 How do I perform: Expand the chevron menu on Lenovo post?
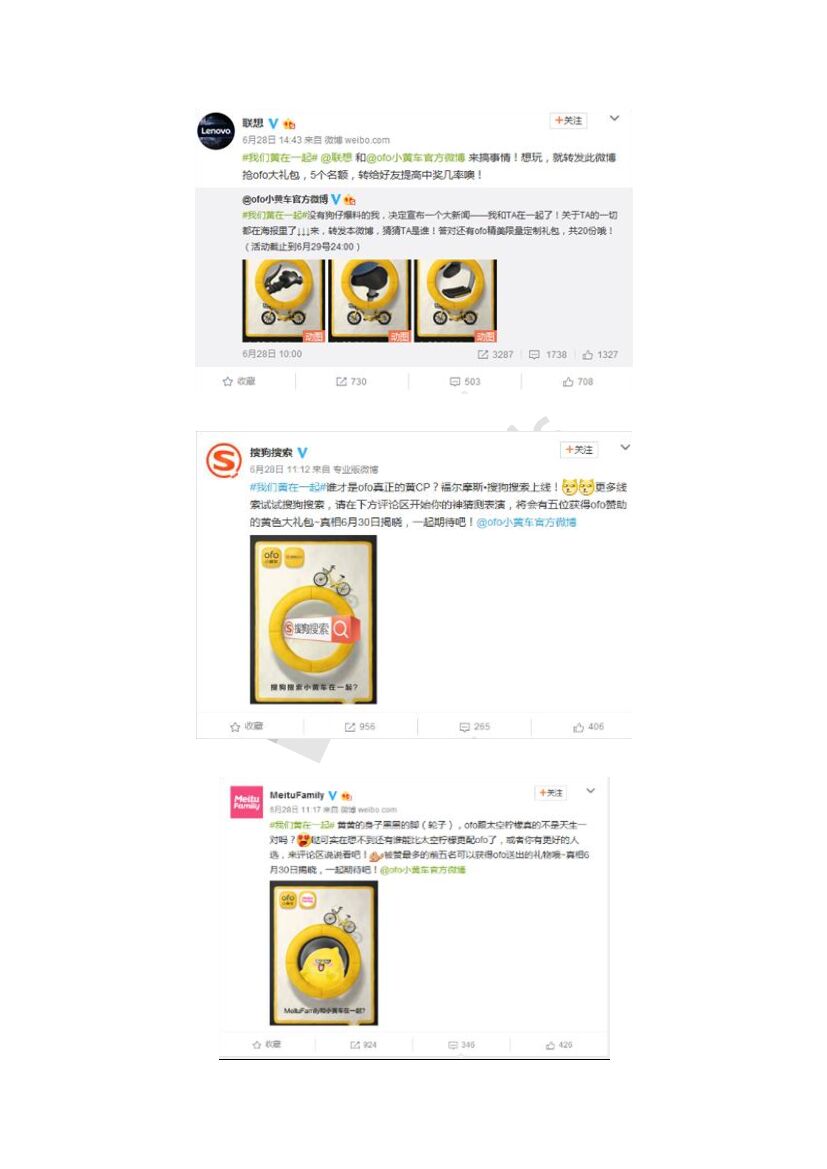(x=614, y=118)
